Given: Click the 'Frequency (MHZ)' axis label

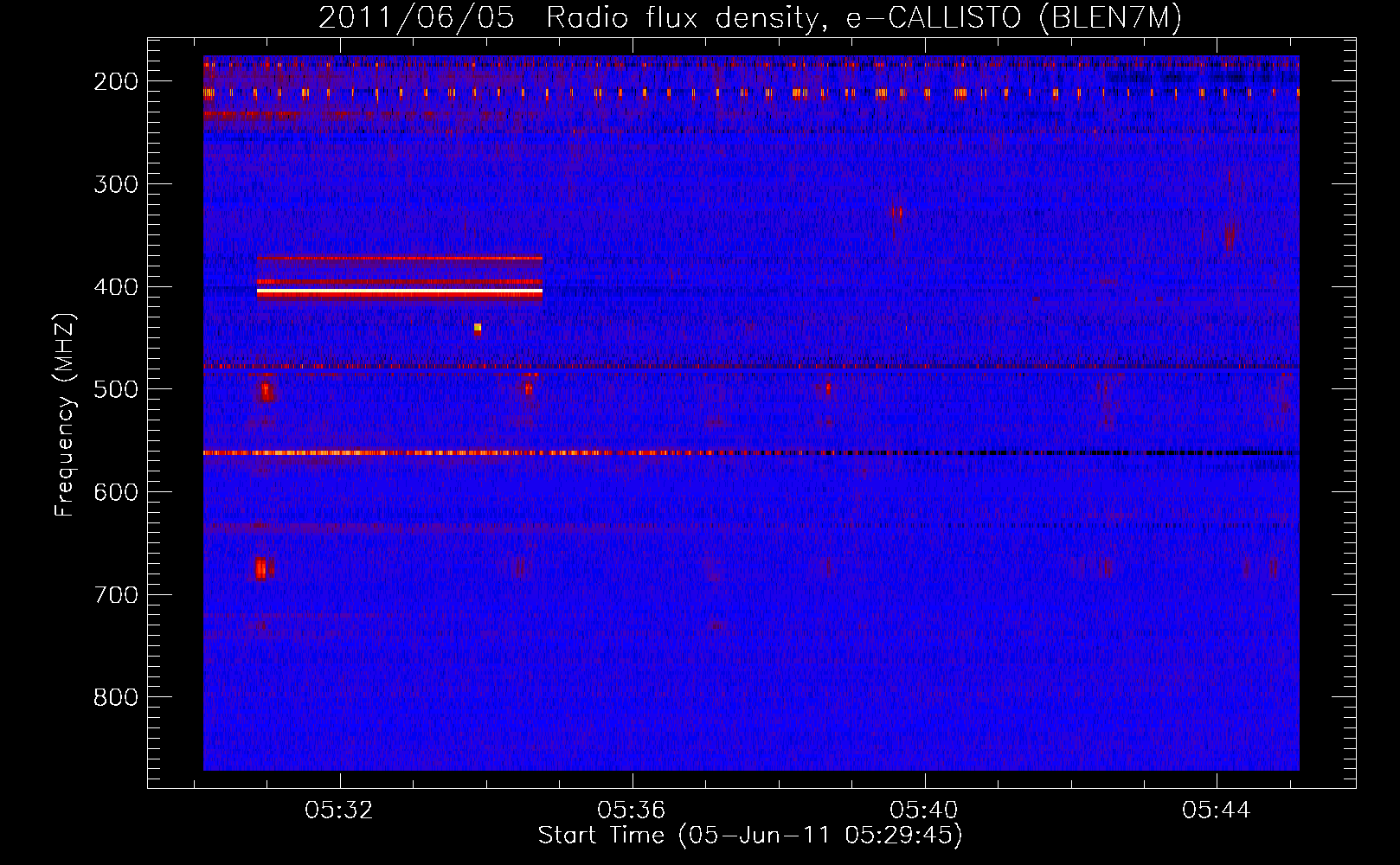Looking at the screenshot, I should point(65,414).
